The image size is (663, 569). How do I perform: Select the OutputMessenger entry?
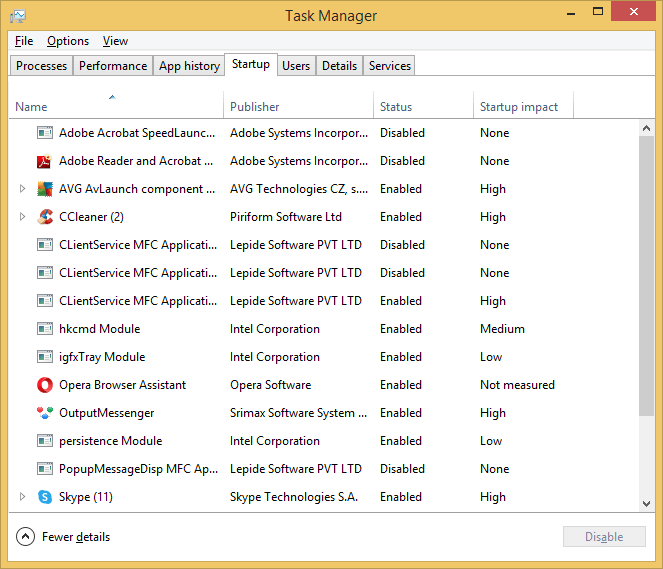[x=107, y=413]
